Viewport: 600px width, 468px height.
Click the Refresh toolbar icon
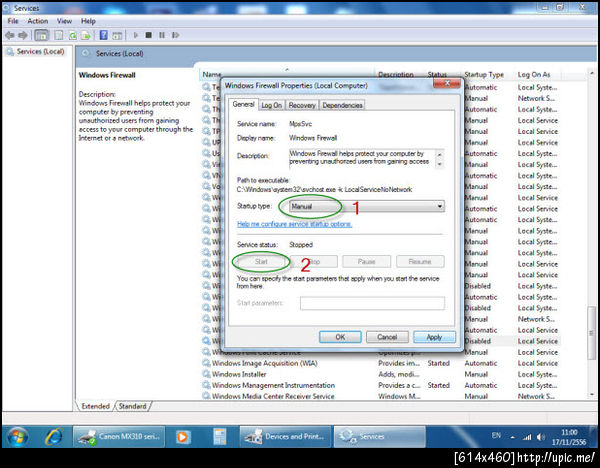(72, 36)
